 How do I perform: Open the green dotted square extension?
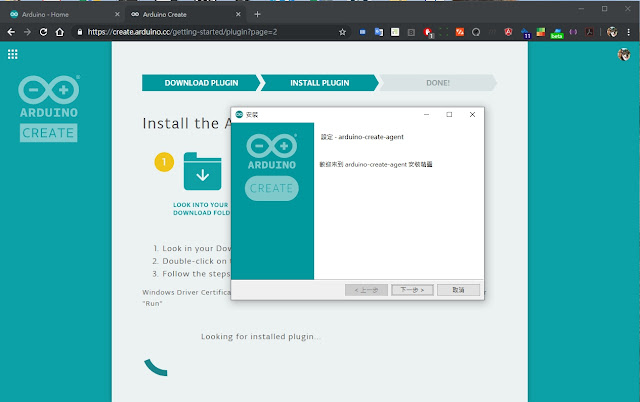click(444, 32)
